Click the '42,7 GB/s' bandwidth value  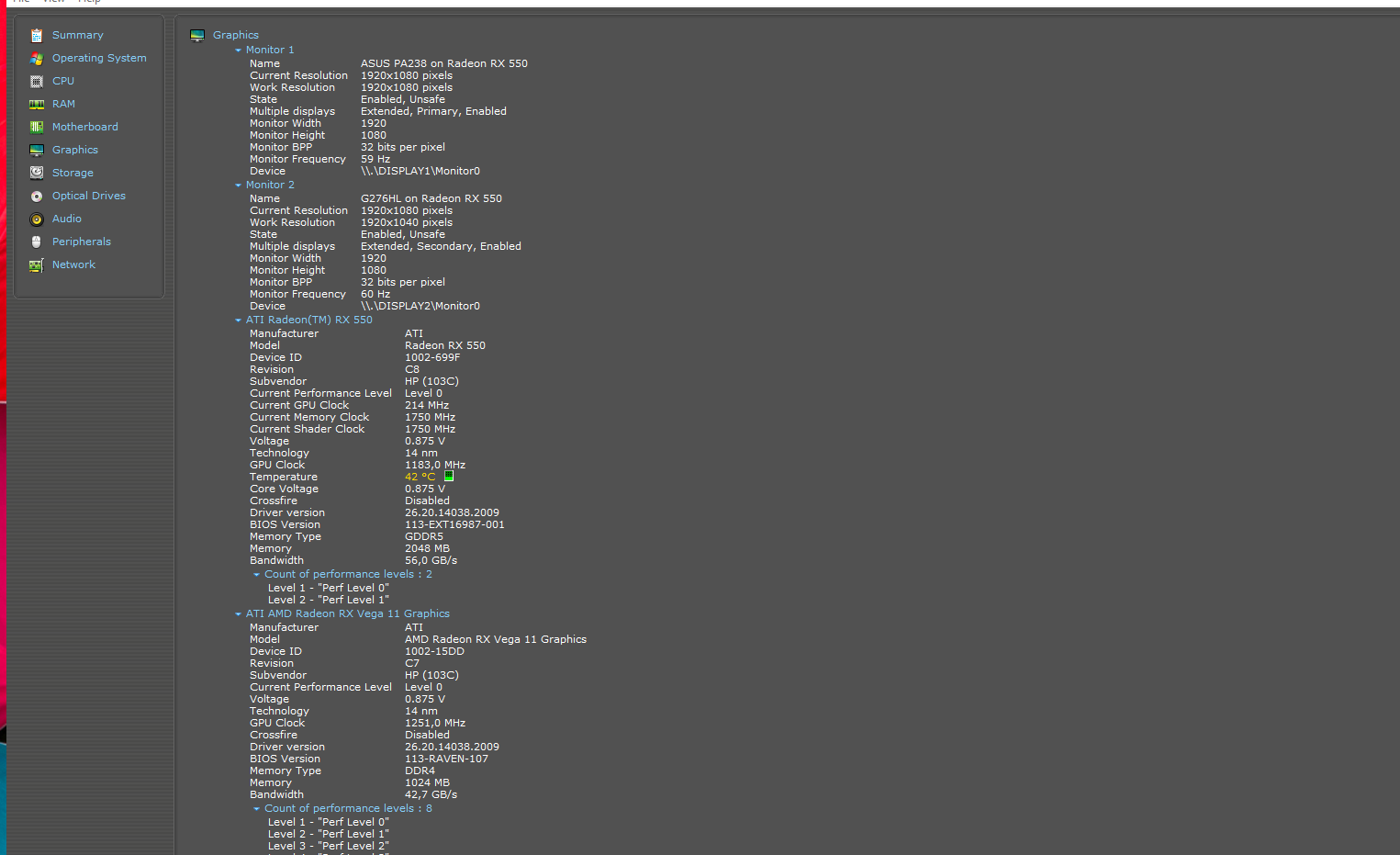431,794
